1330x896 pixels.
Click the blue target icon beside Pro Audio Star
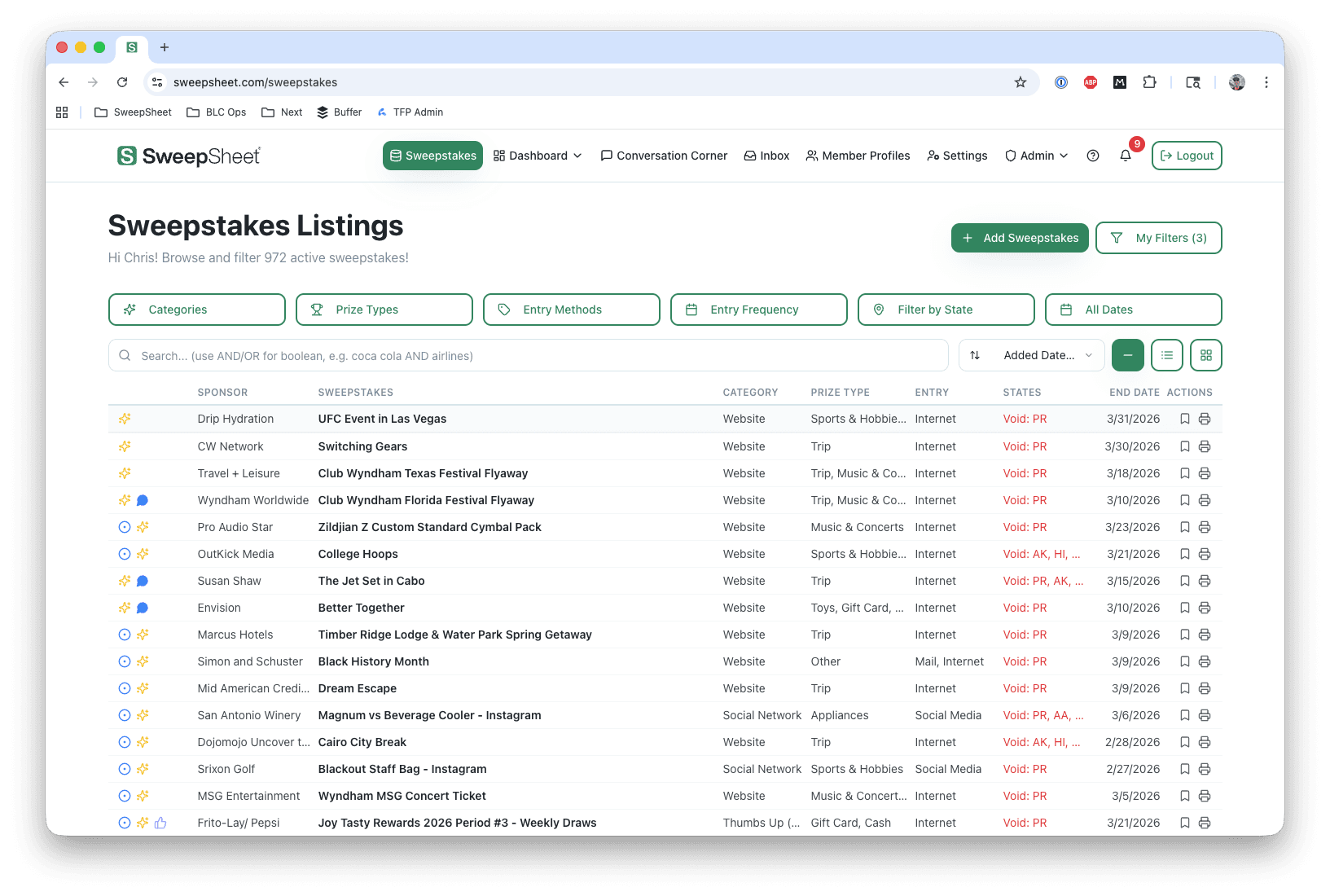124,527
